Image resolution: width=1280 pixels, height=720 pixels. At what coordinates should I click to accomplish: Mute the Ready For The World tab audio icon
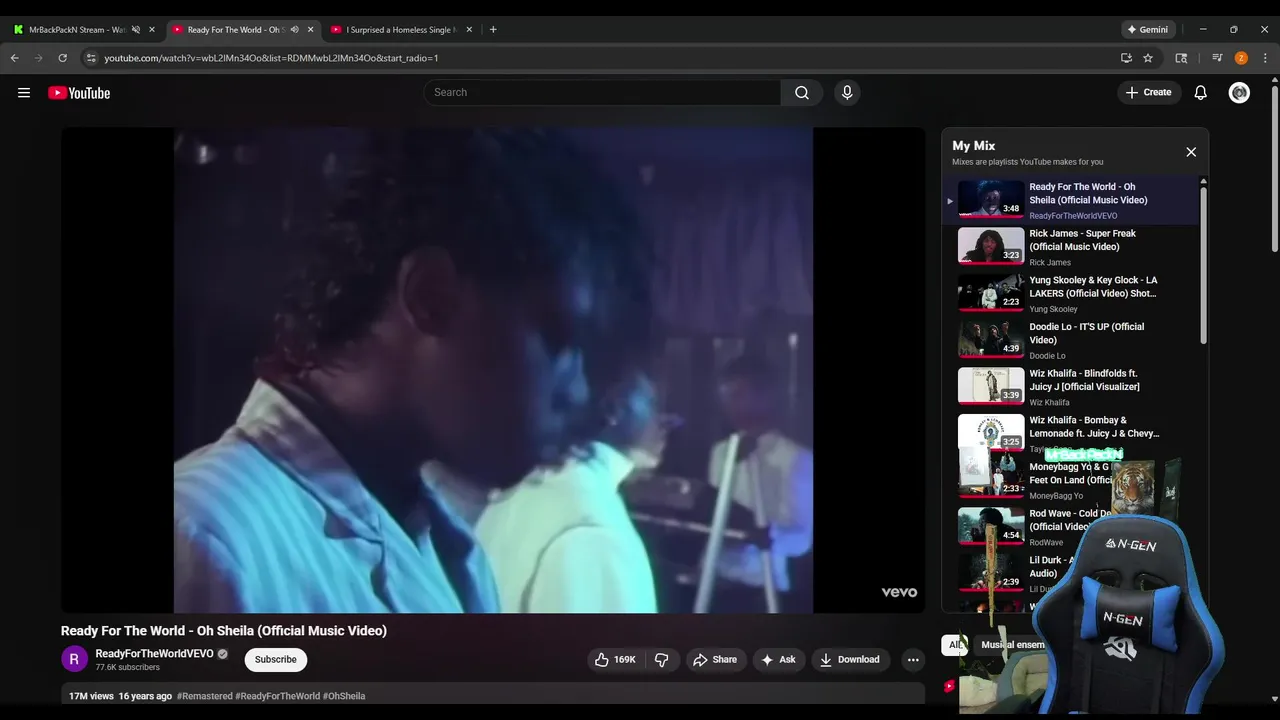tap(294, 30)
